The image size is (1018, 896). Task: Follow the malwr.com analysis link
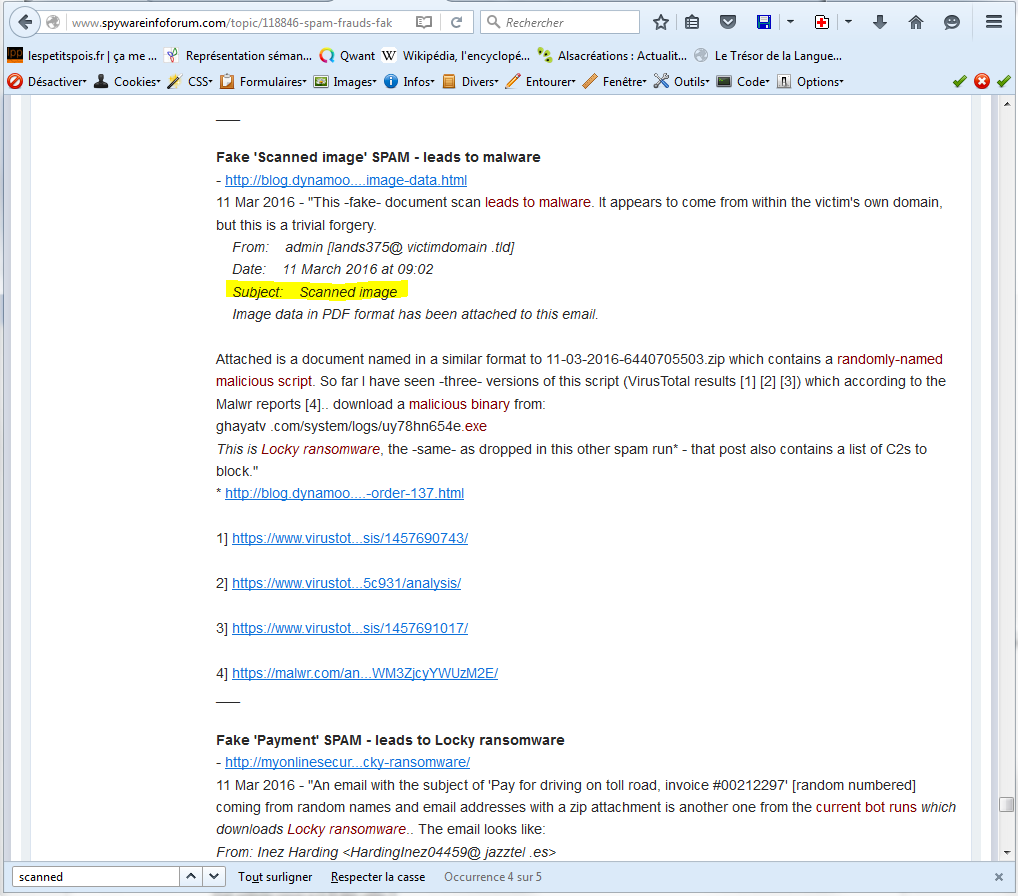(x=365, y=673)
